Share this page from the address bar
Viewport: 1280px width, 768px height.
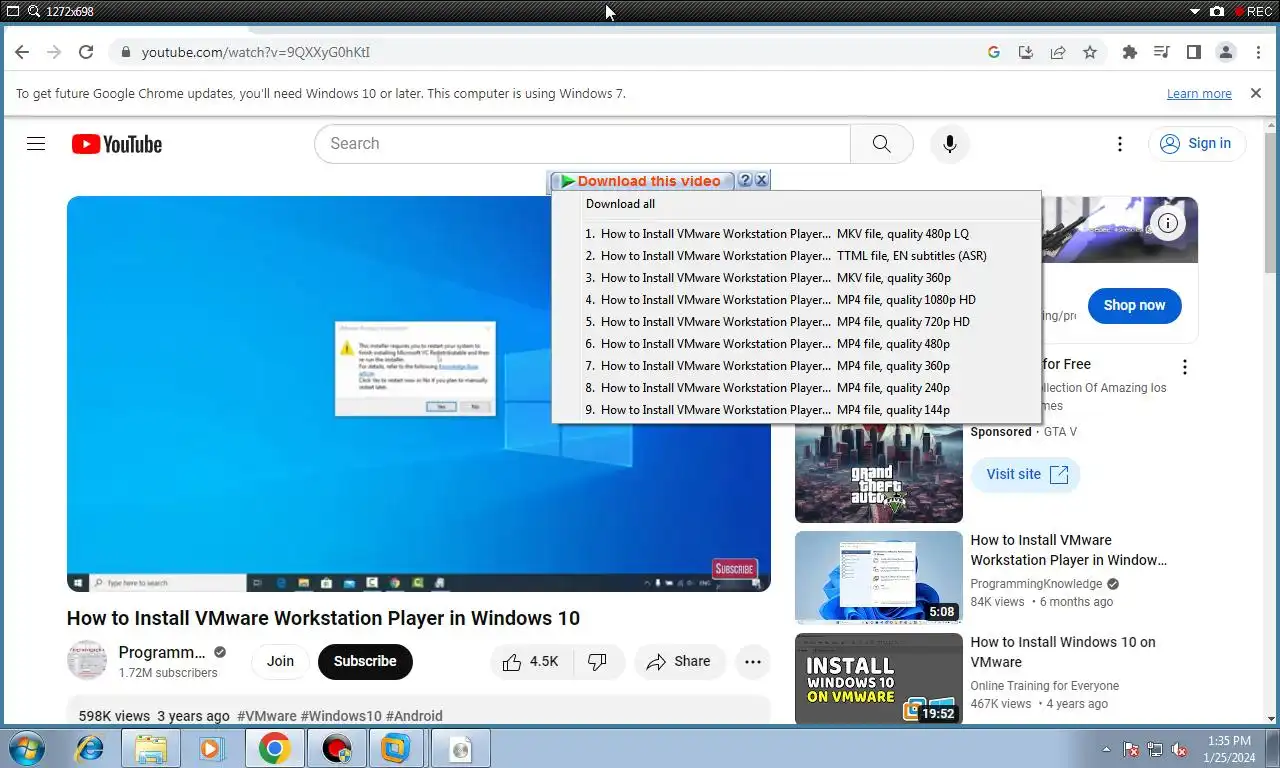coord(1058,52)
